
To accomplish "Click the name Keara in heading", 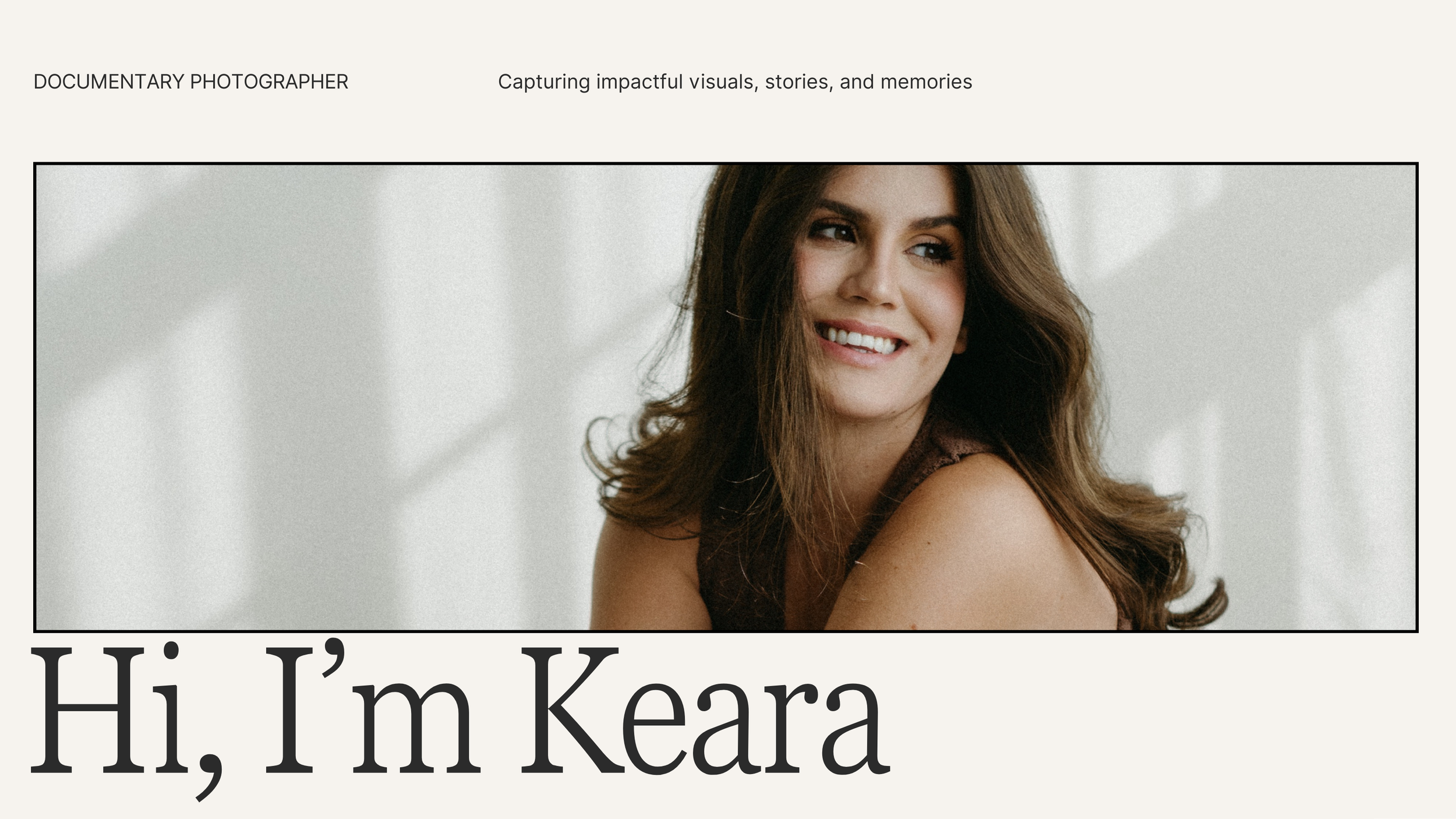I will (x=705, y=711).
